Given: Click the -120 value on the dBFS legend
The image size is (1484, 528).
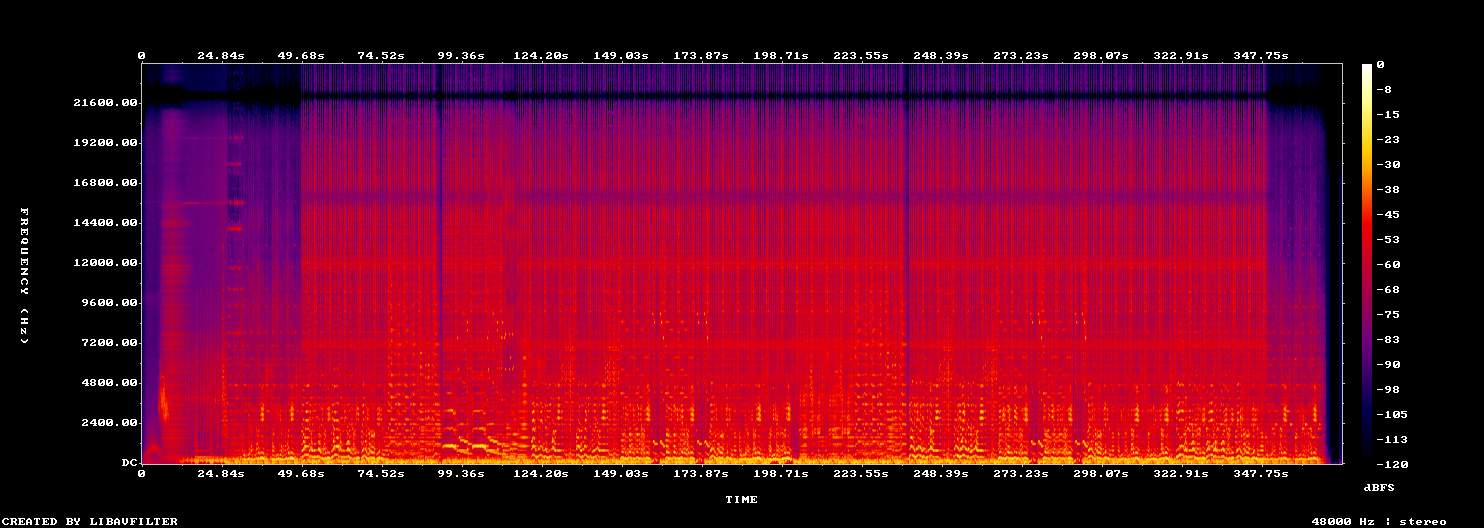Looking at the screenshot, I should [x=1392, y=464].
